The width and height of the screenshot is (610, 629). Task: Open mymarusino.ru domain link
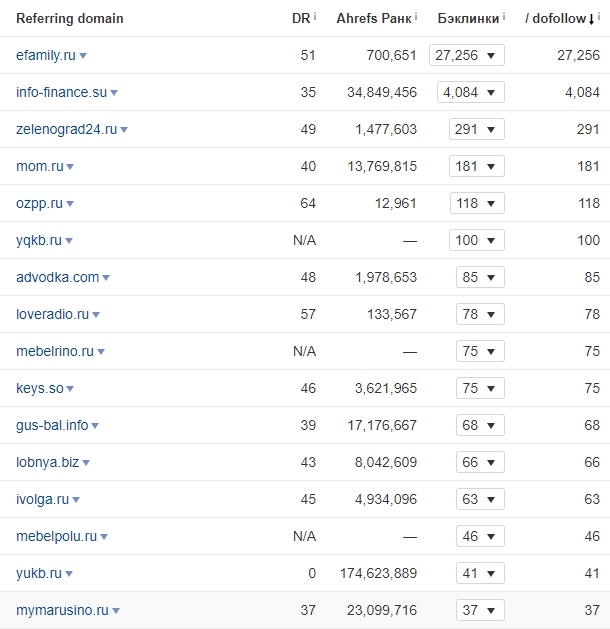click(62, 610)
